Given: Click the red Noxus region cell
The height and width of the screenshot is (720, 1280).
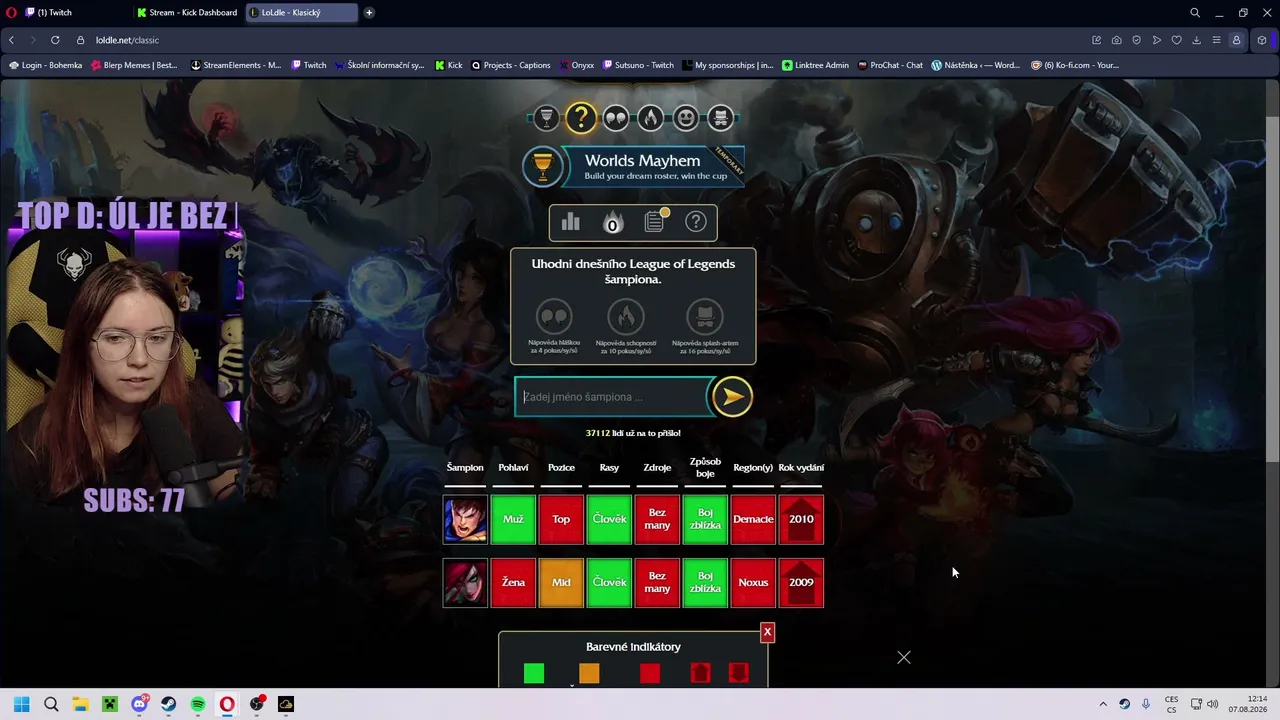Looking at the screenshot, I should click(753, 583).
